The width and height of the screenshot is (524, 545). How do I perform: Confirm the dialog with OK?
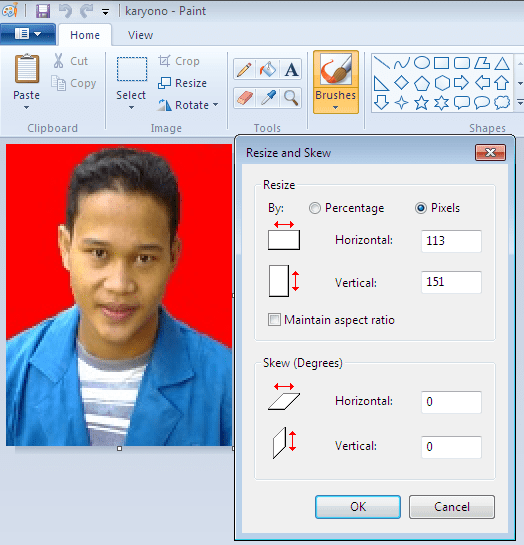click(358, 507)
